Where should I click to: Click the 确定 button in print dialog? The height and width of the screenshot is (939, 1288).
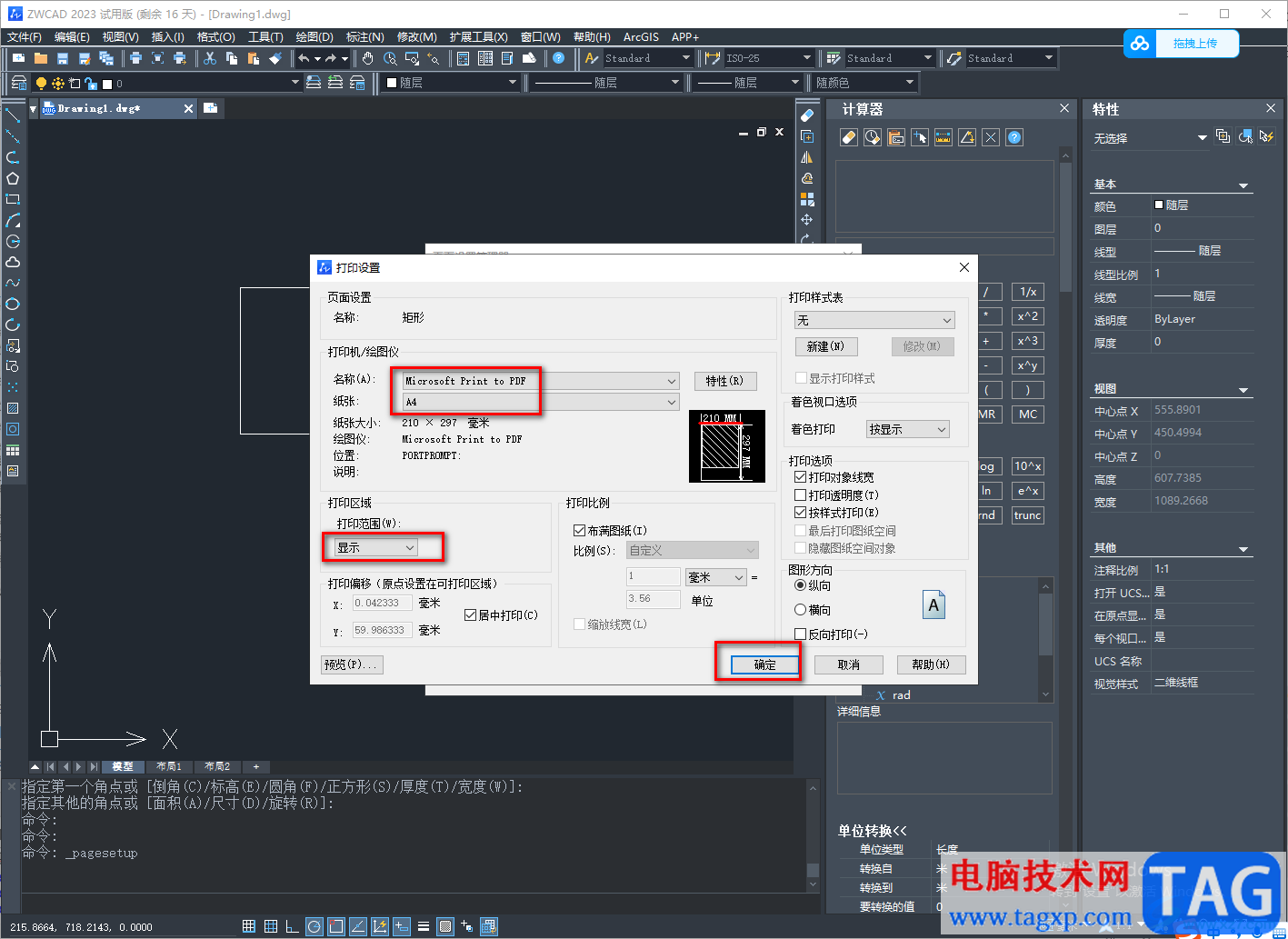pos(765,664)
